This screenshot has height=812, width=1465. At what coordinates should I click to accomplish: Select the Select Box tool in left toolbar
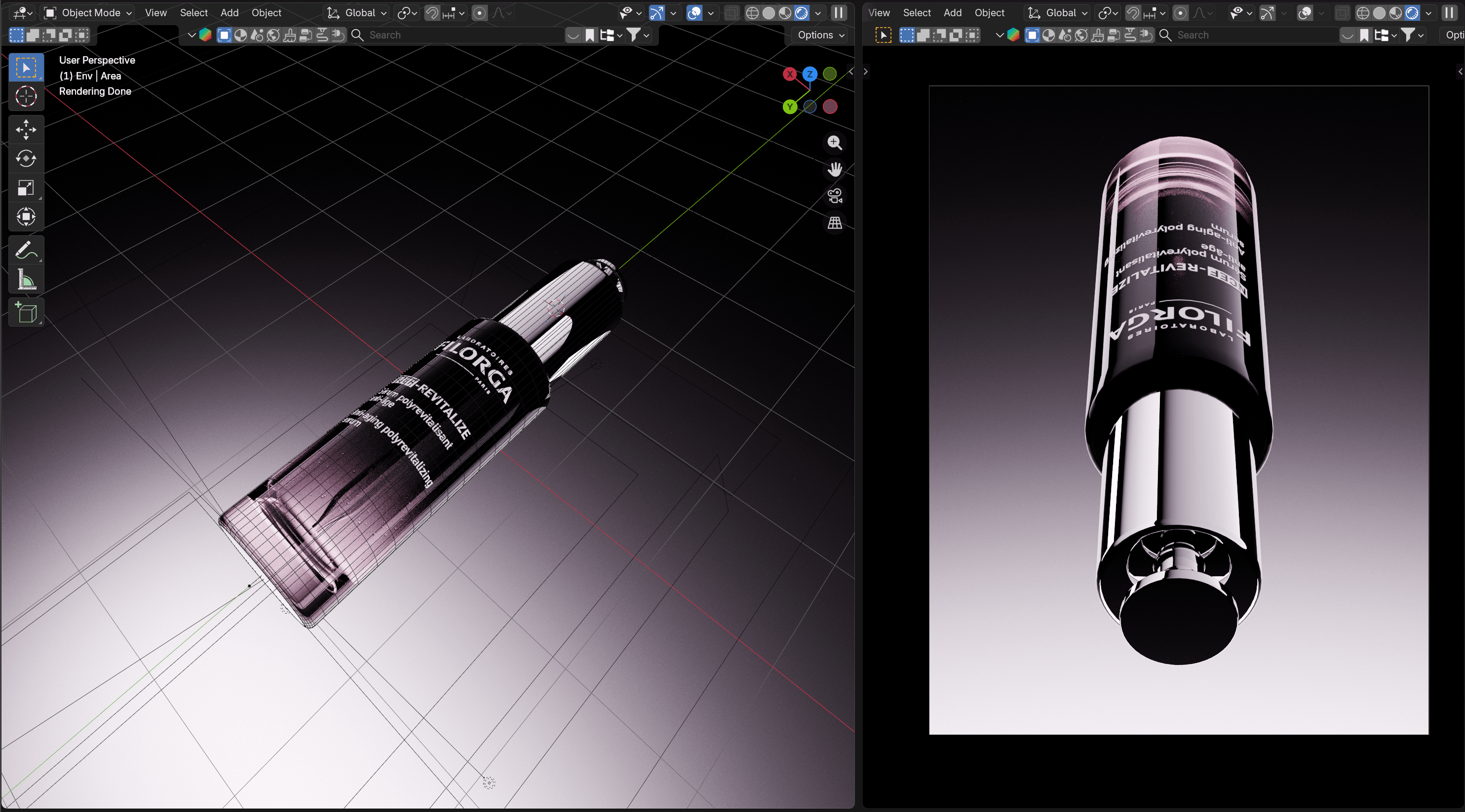pyautogui.click(x=26, y=67)
